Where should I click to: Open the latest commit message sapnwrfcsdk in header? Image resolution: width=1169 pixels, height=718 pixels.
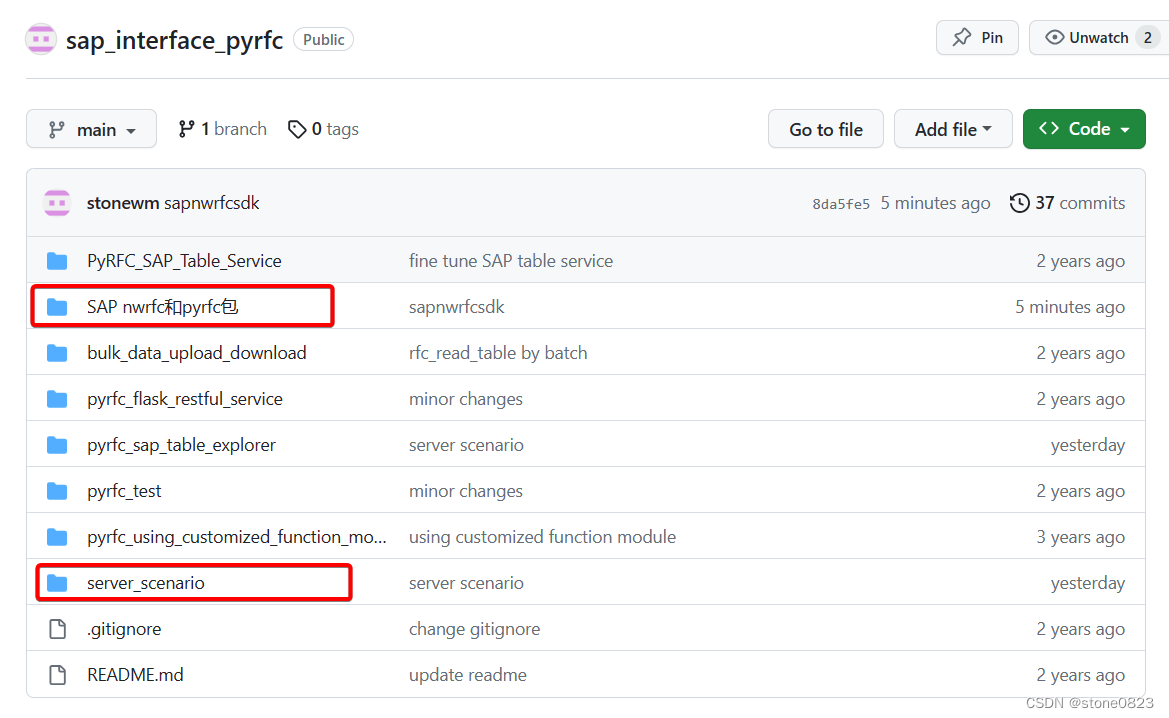pyautogui.click(x=212, y=203)
